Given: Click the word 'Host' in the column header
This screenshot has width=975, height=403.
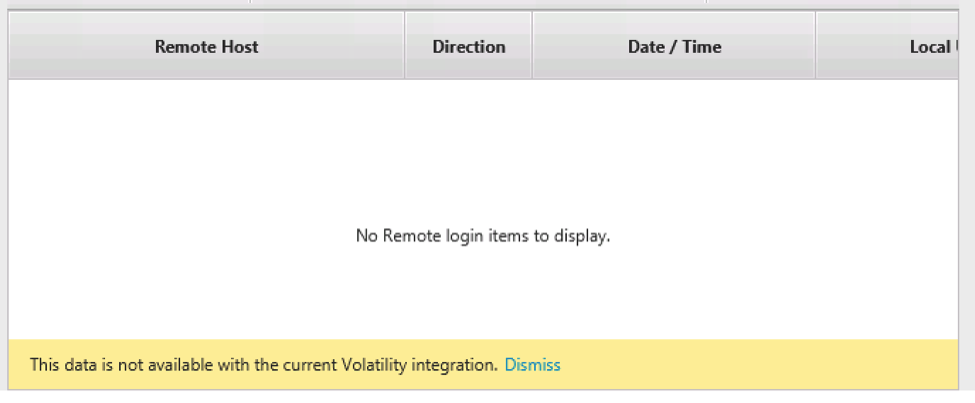Looking at the screenshot, I should (239, 47).
